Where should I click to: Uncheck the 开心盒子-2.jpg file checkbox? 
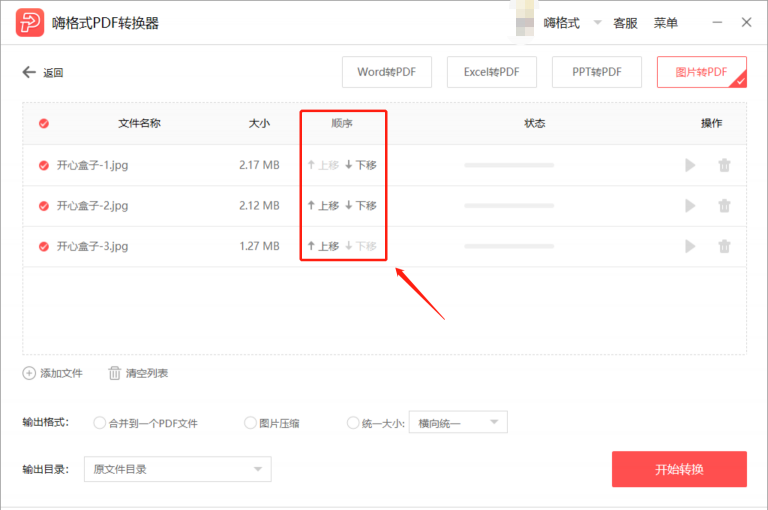click(44, 206)
